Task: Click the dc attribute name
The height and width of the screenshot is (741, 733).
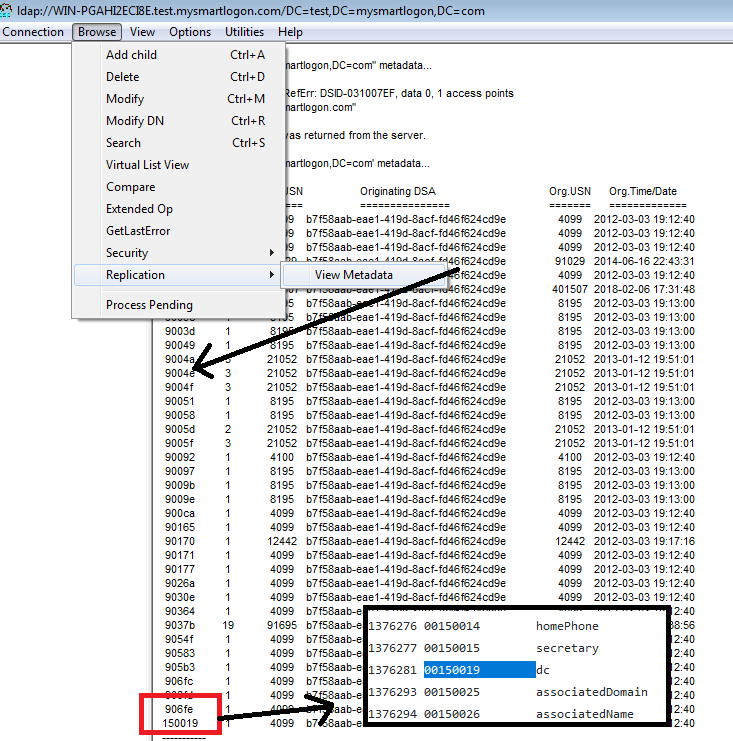Action: pyautogui.click(x=543, y=670)
